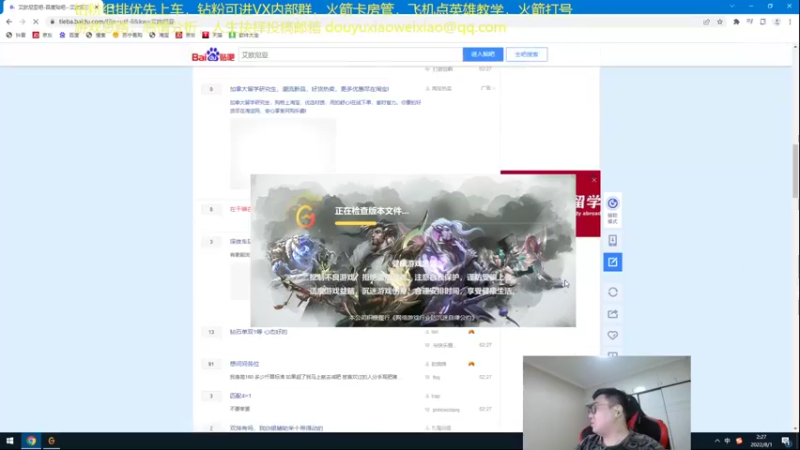Open the 百度 paw bookmark

(69, 35)
